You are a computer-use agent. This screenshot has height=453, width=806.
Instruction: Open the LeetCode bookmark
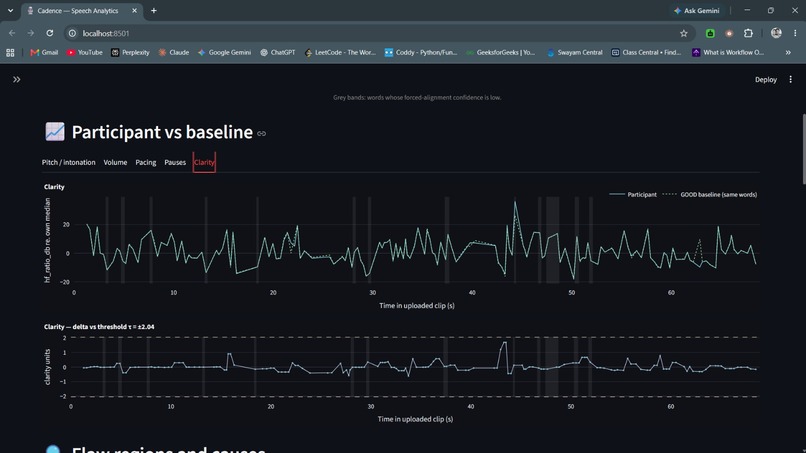tap(340, 52)
